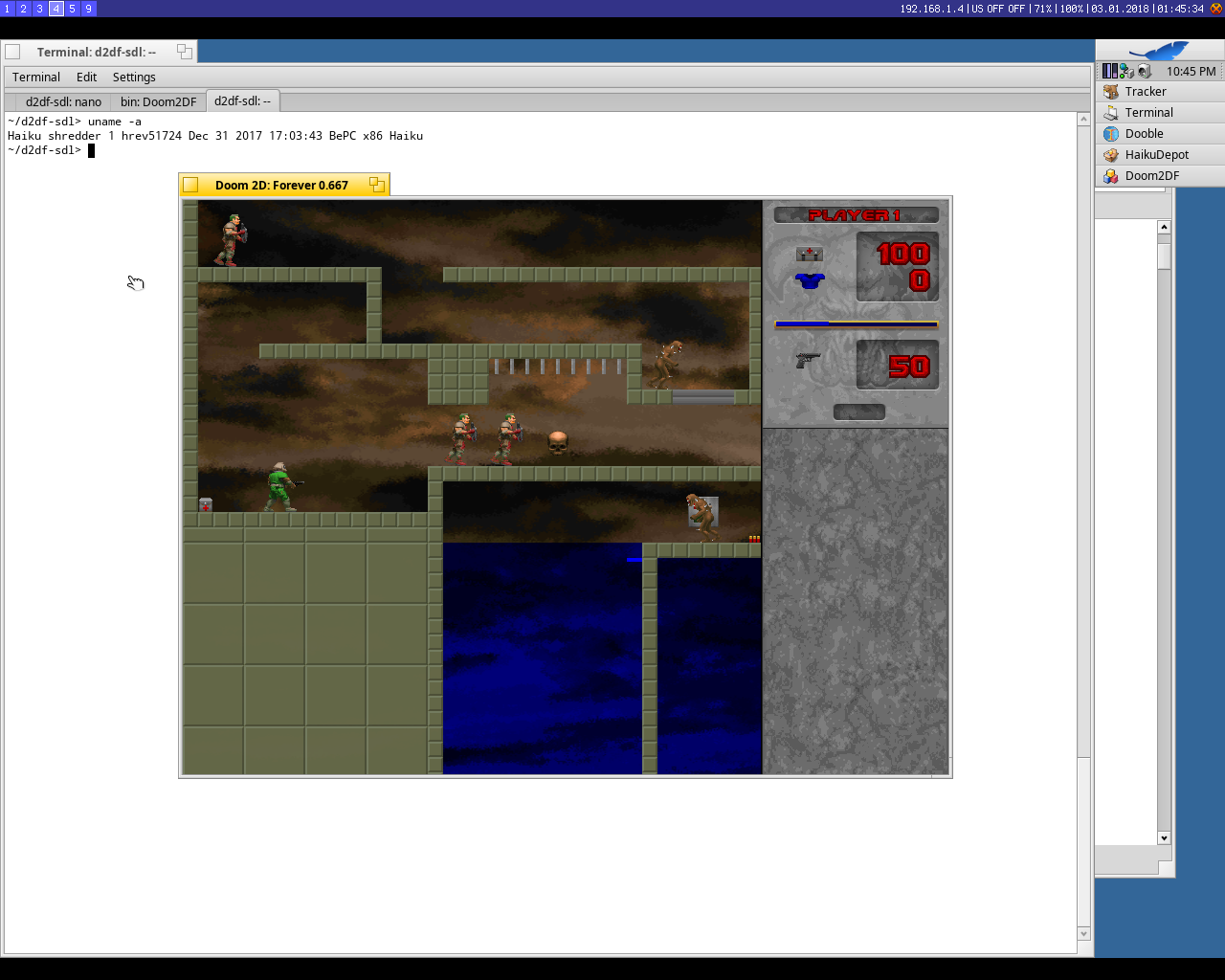Click the shotgun shells pickup near the lower imp
Screen dimensions: 1225x980
(x=754, y=539)
